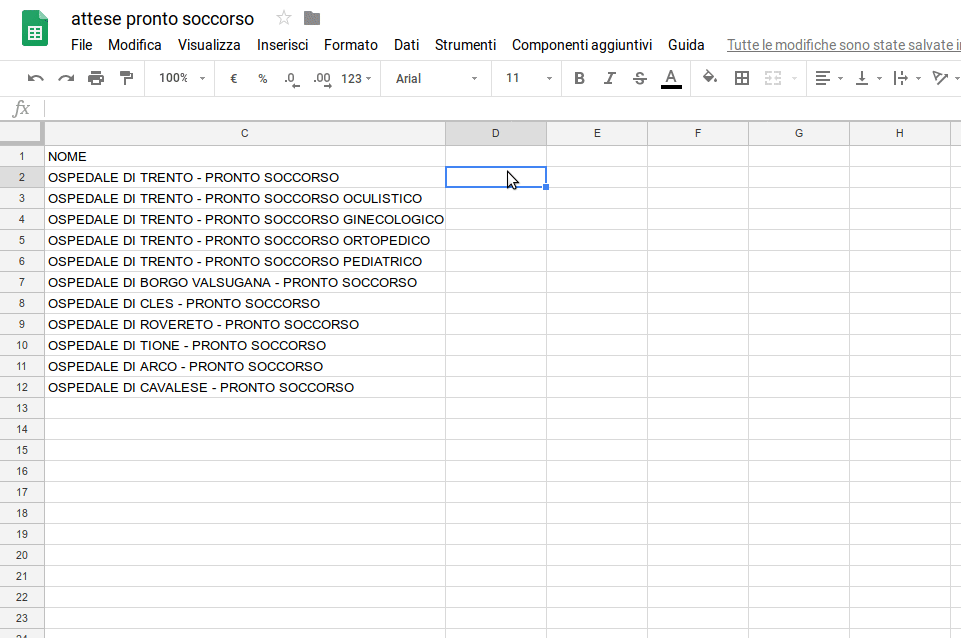This screenshot has height=638, width=961.
Task: Select cell 'OSPEDALE DI ROVERETO - PRONTO SOCCORSO'
Action: (245, 324)
